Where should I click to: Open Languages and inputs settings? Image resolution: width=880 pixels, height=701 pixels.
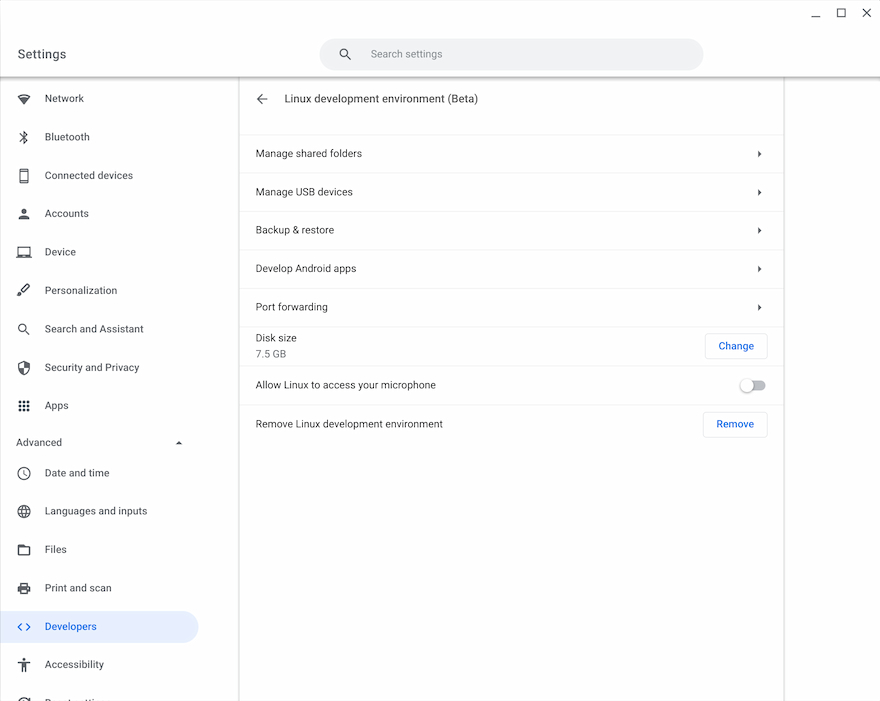(99, 511)
